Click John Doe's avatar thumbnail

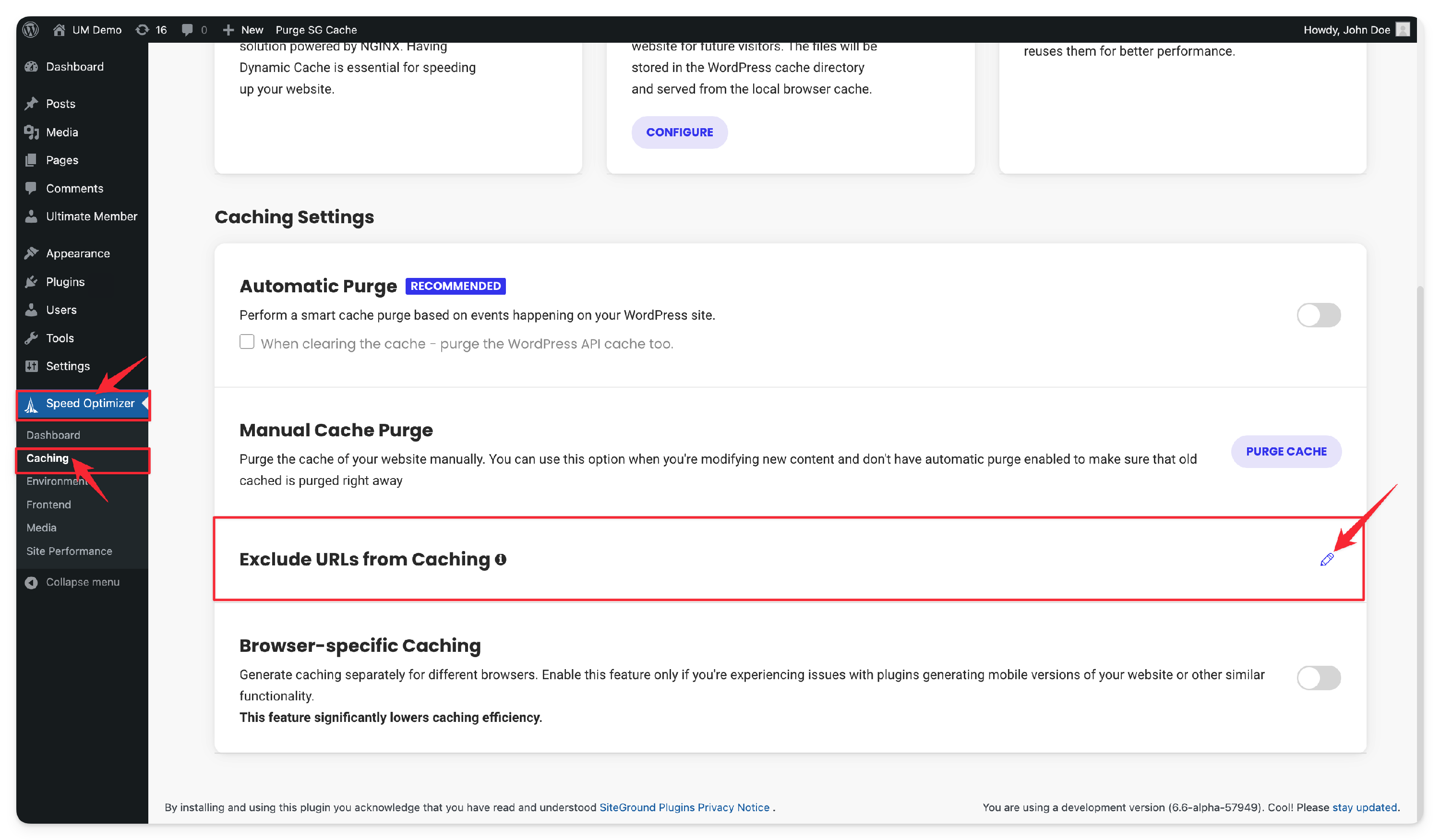1403,30
